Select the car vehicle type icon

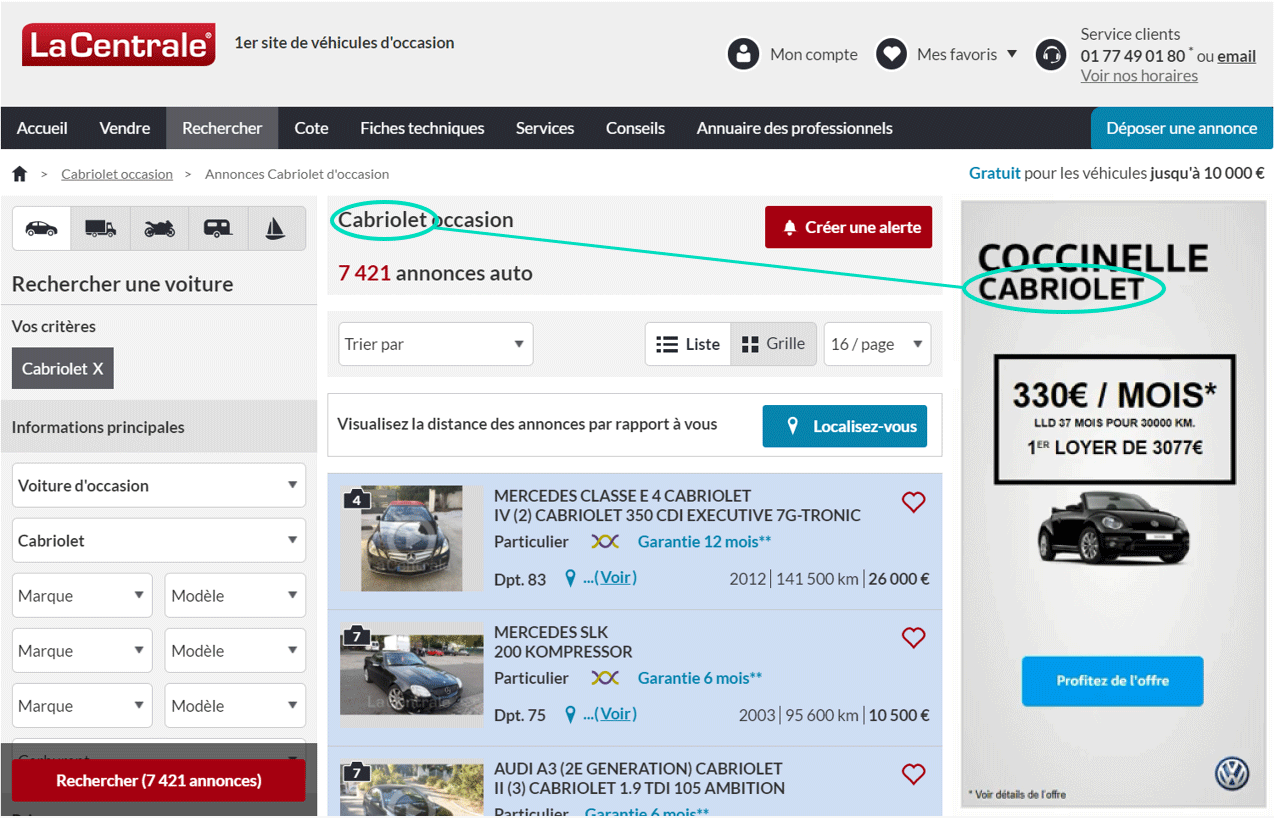coord(41,229)
